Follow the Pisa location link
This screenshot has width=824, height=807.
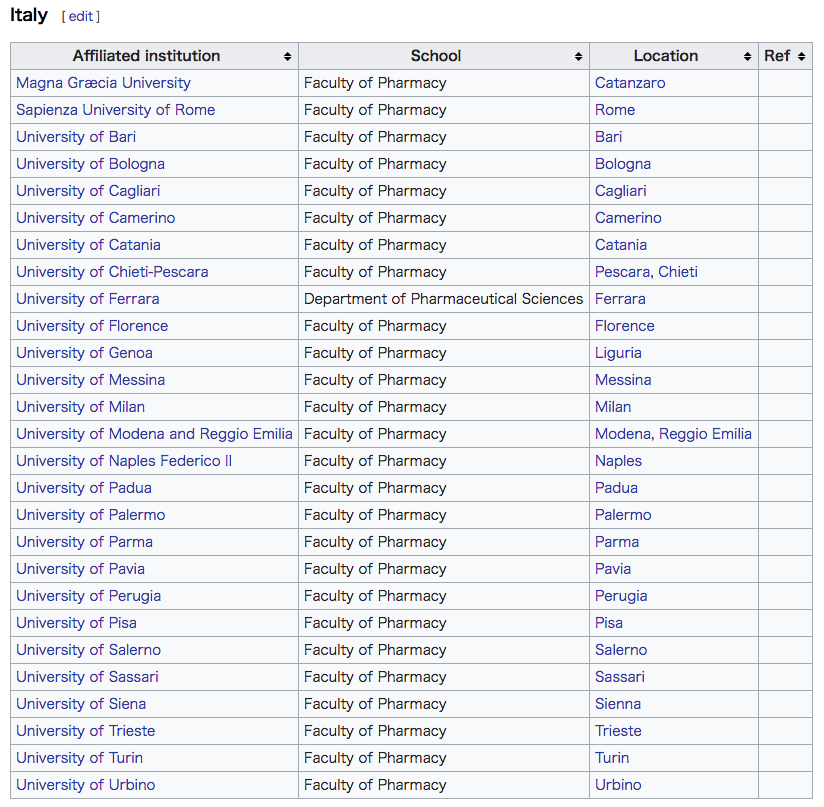(x=609, y=623)
